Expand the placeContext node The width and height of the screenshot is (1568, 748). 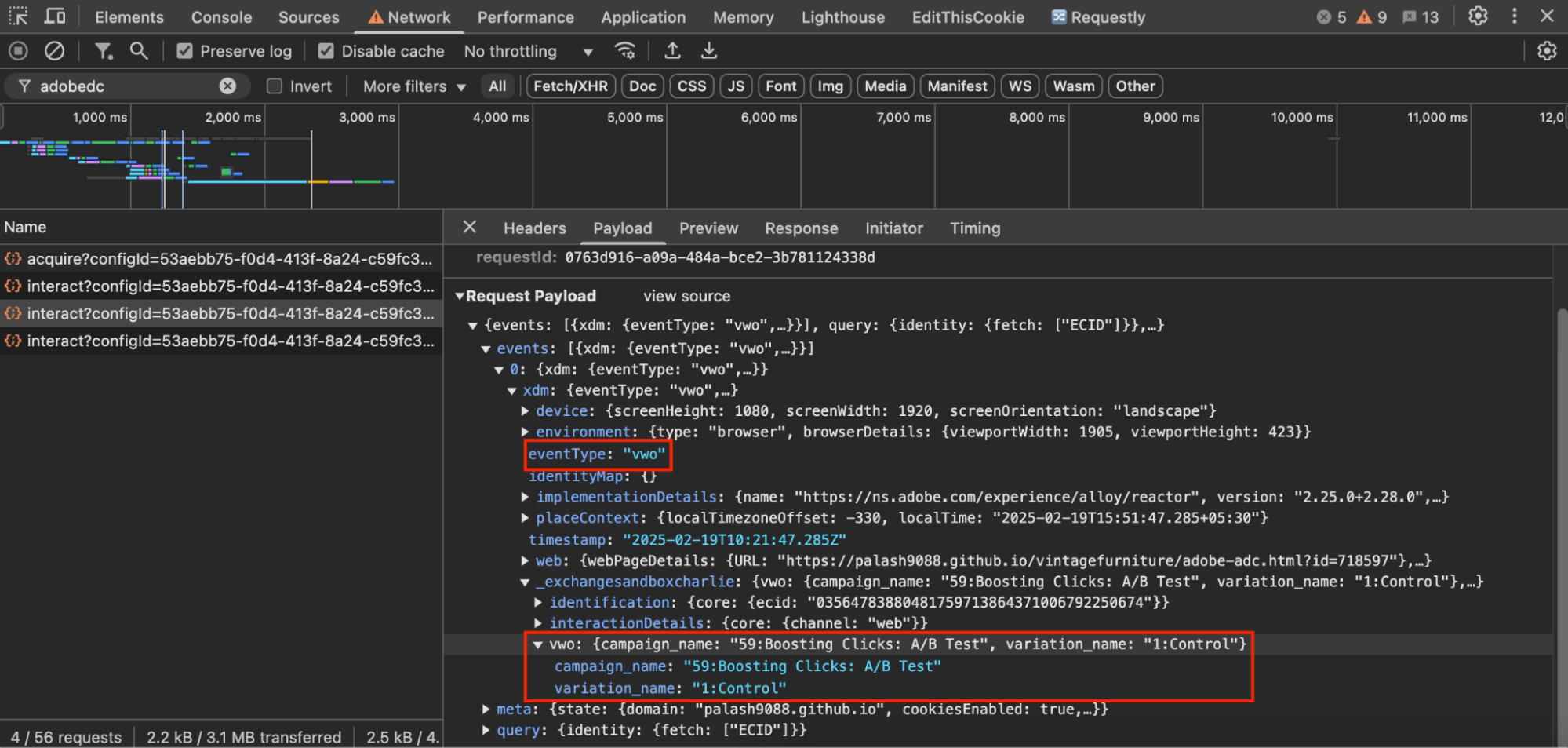click(x=525, y=518)
